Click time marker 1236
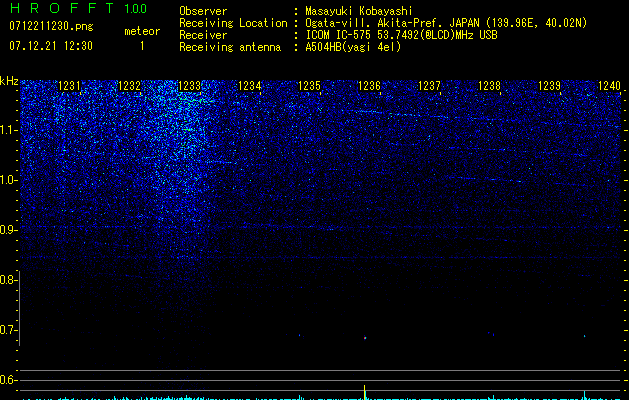Screen dimensions: 629x400 click(369, 85)
